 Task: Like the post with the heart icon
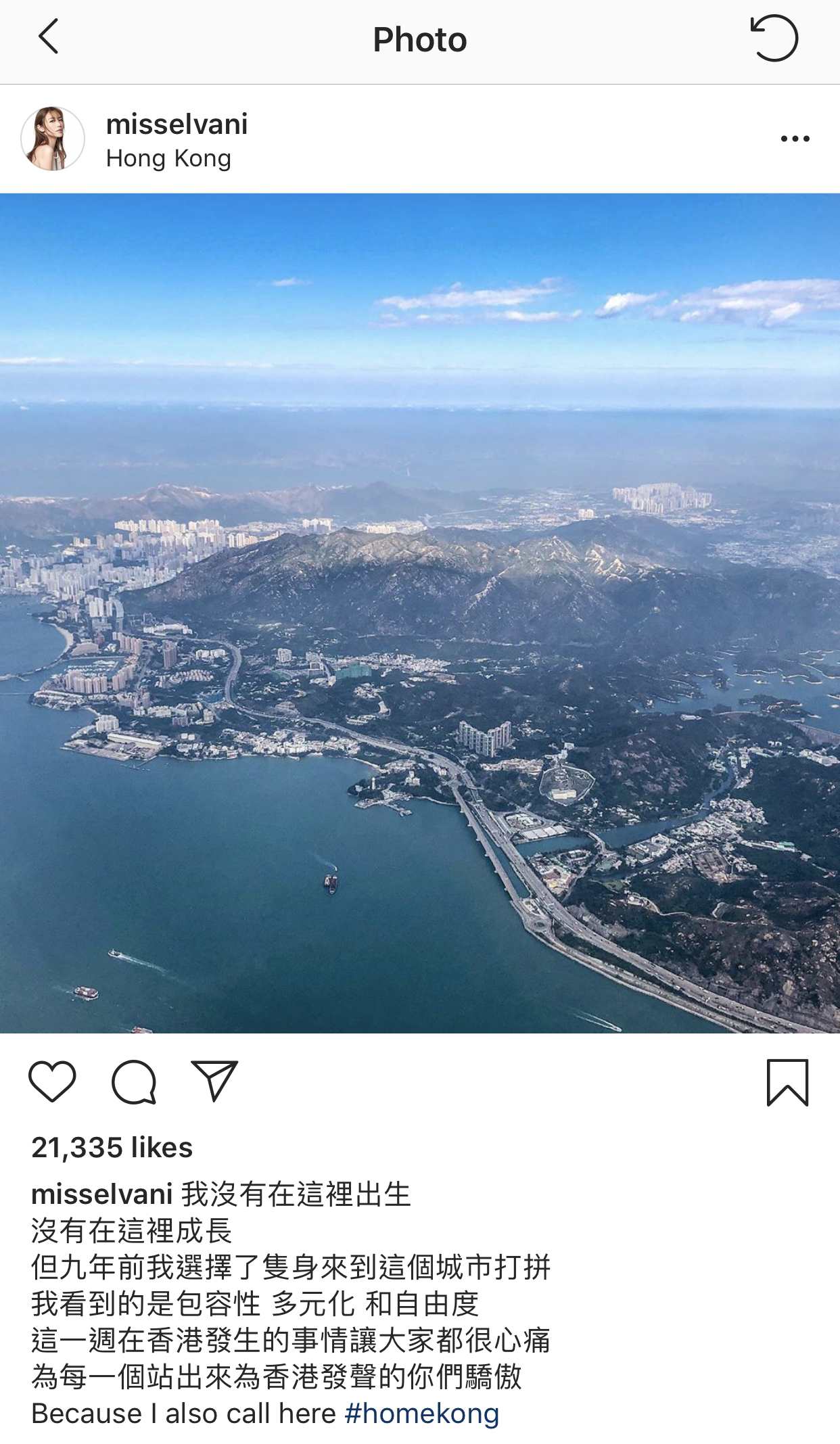(52, 1082)
